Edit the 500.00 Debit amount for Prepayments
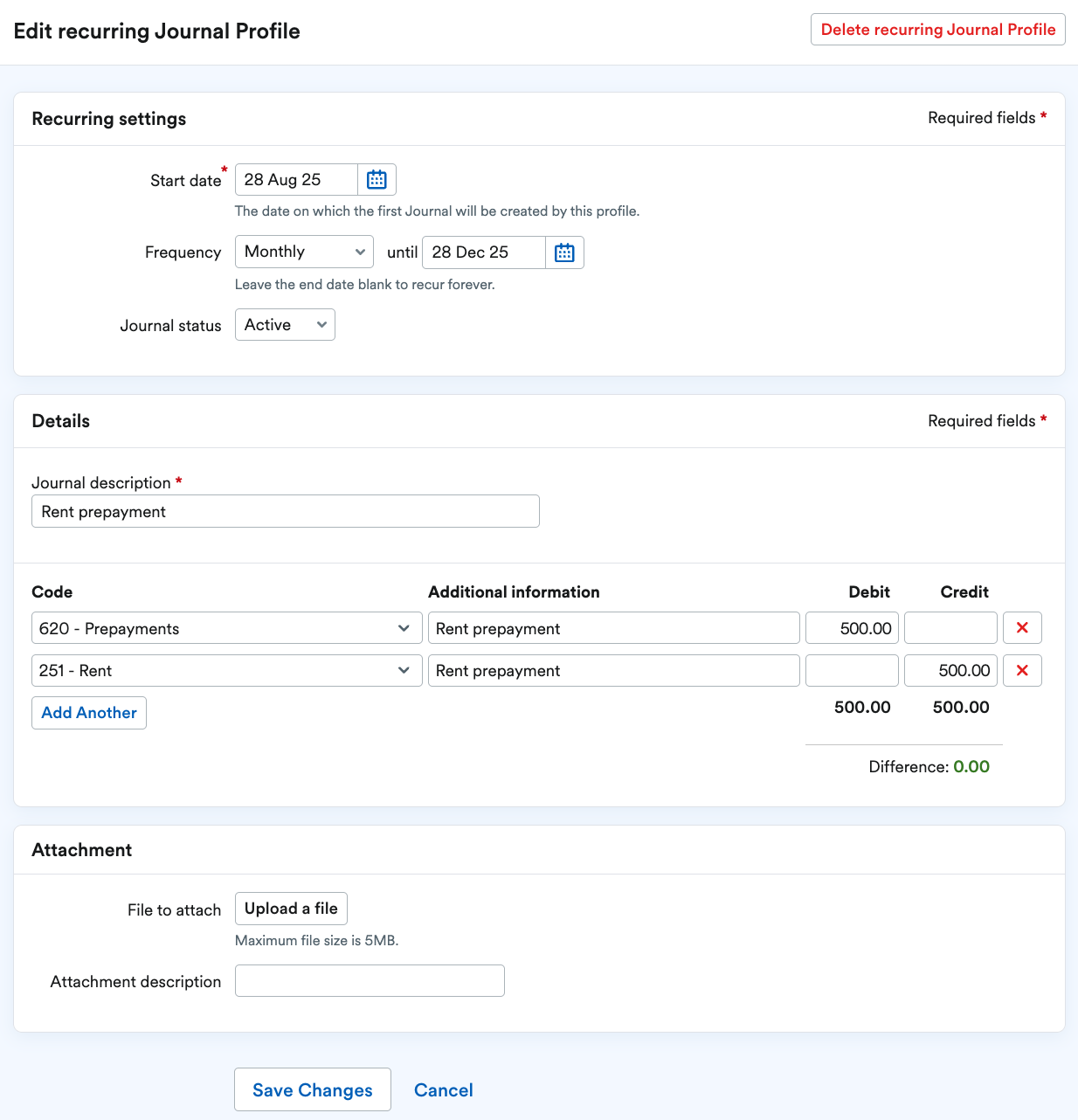Screen dimensions: 1078x1120 852,627
